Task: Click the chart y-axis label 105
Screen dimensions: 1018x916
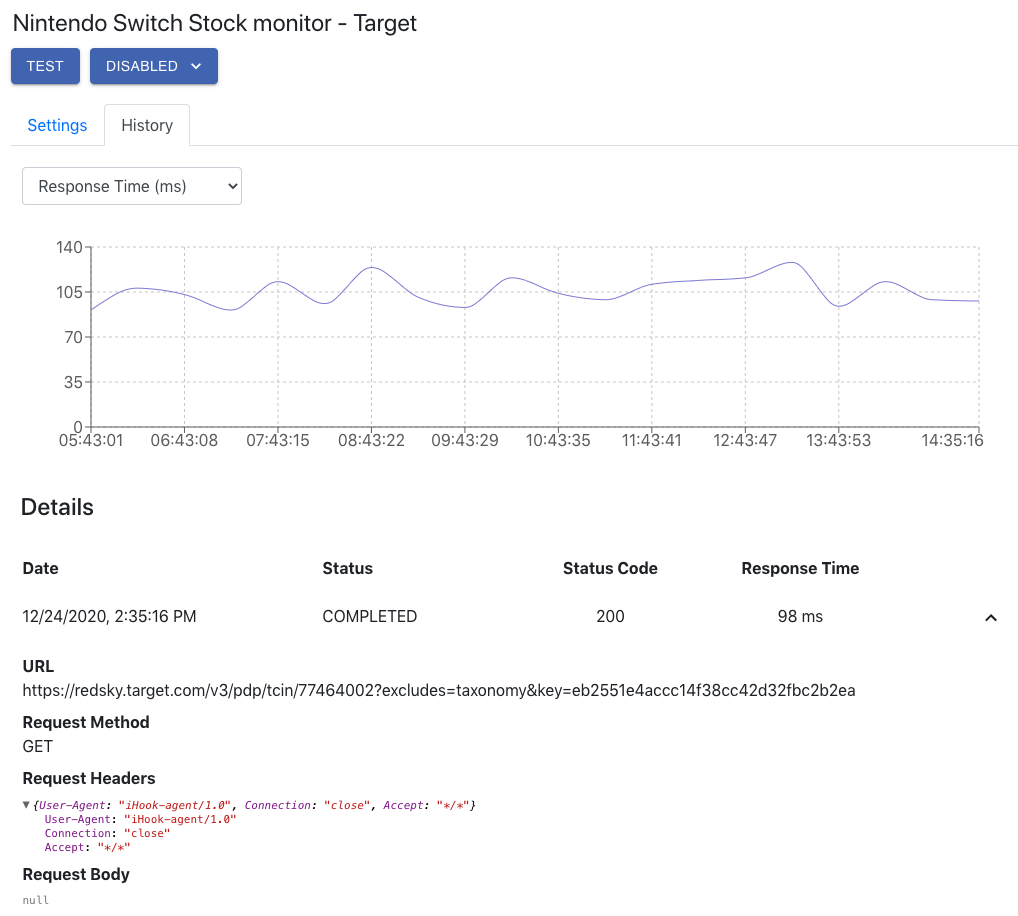Action: coord(69,292)
